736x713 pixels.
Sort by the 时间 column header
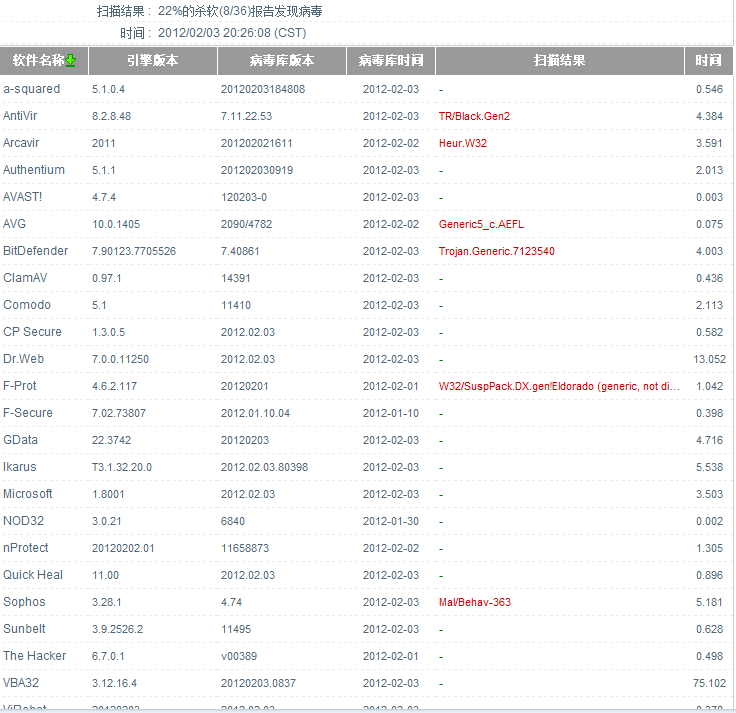[x=708, y=61]
